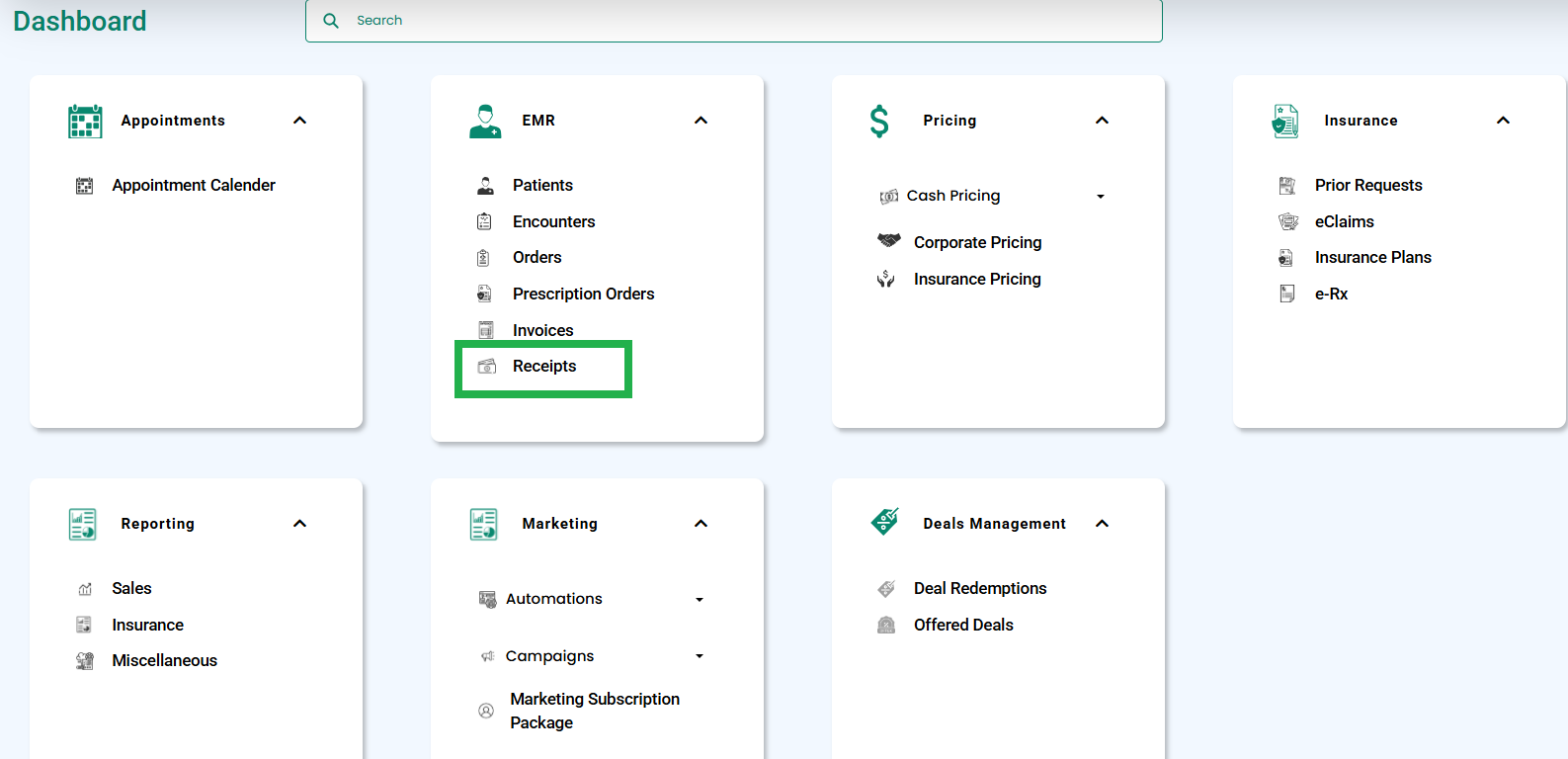Collapse the Reporting card
Image resolution: width=1568 pixels, height=759 pixels.
coord(300,524)
